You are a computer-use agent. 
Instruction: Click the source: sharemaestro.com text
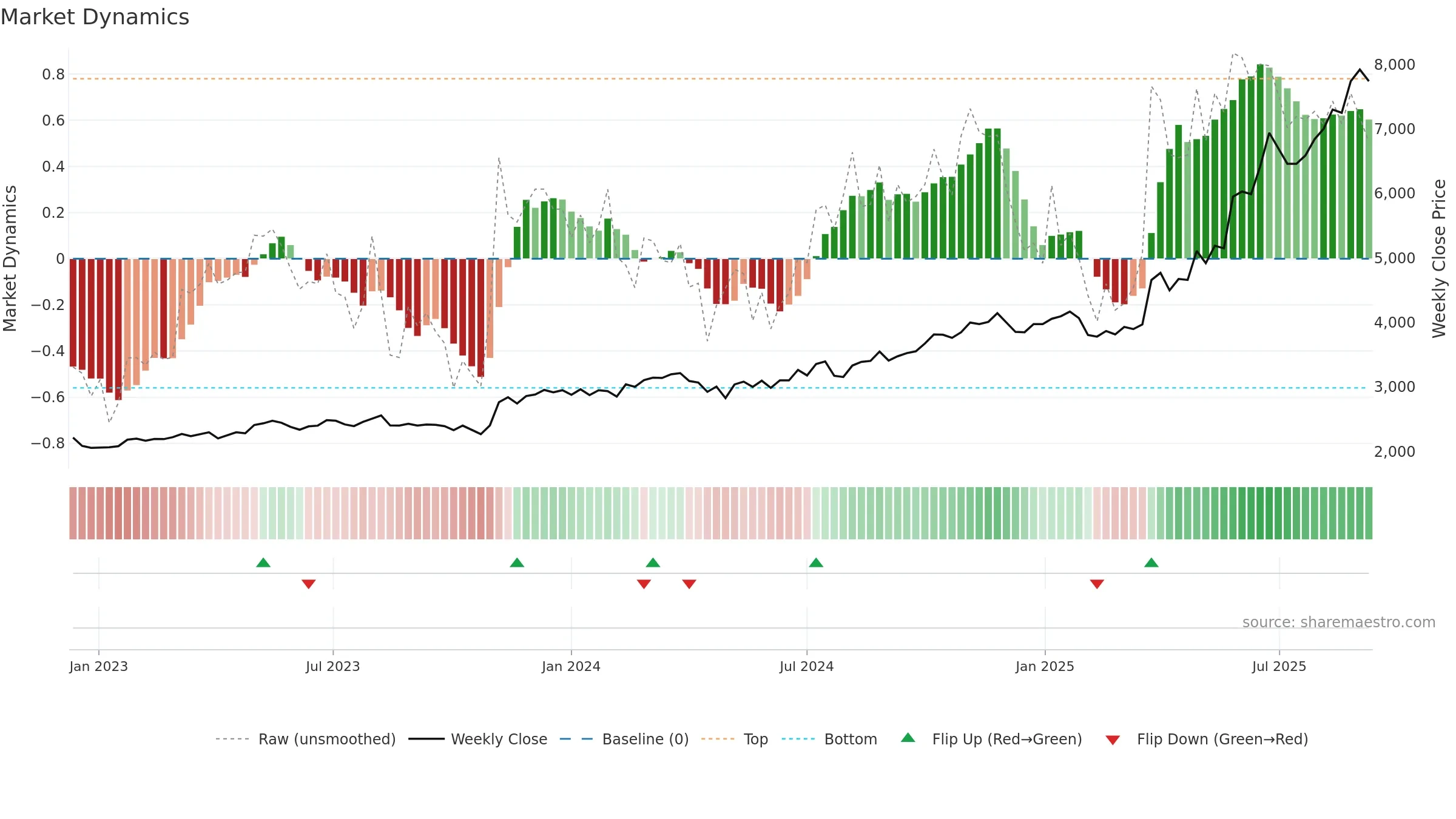click(x=1339, y=622)
